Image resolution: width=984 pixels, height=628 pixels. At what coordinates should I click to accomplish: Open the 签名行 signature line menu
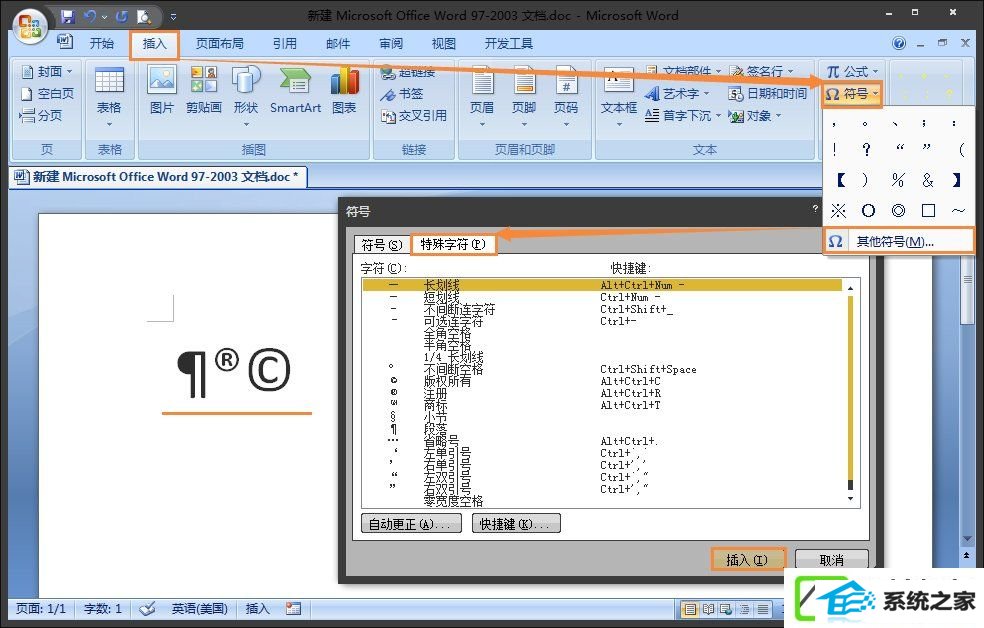point(762,72)
